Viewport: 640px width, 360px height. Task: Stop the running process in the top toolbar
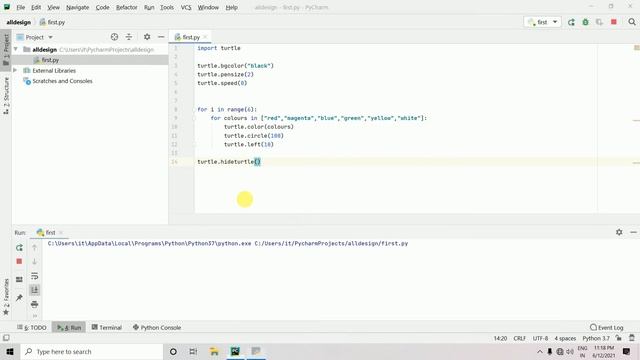(613, 22)
